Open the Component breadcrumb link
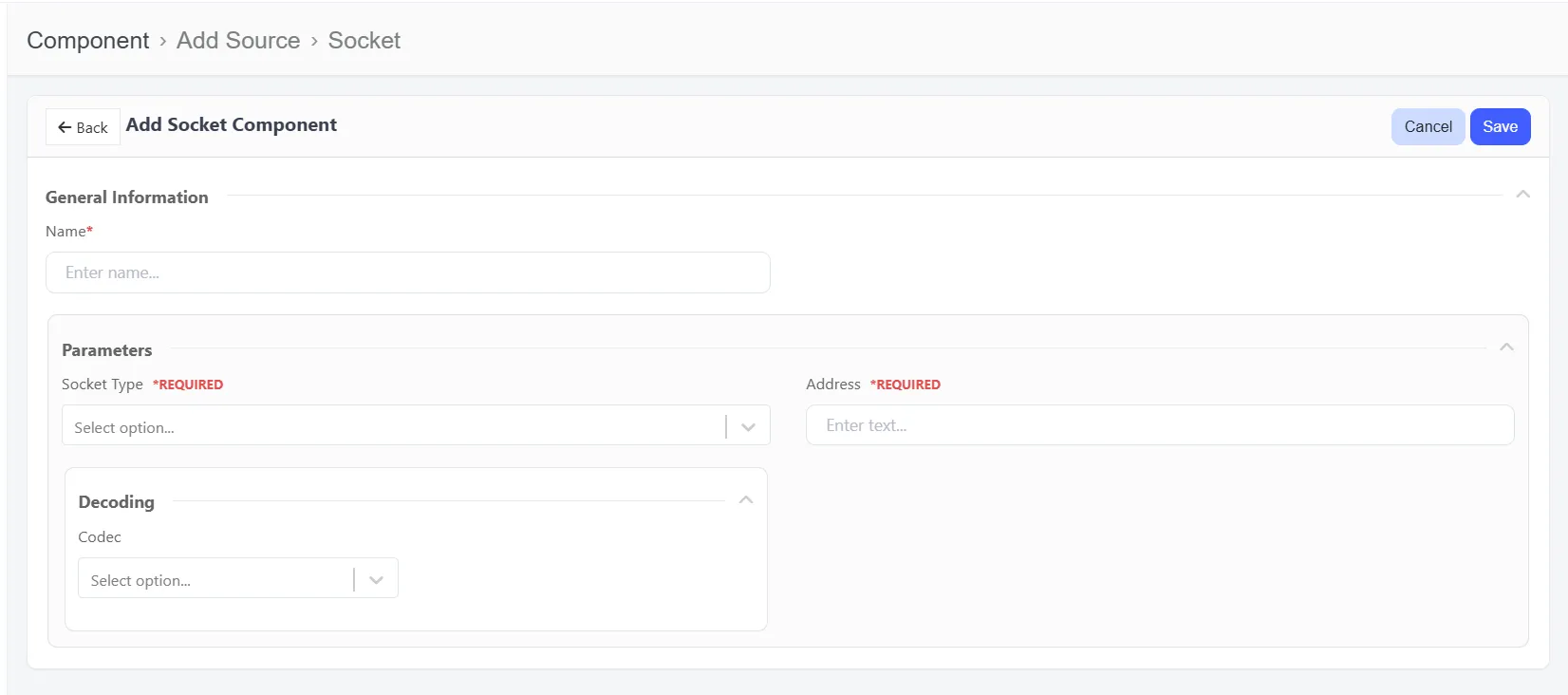 pyautogui.click(x=88, y=41)
